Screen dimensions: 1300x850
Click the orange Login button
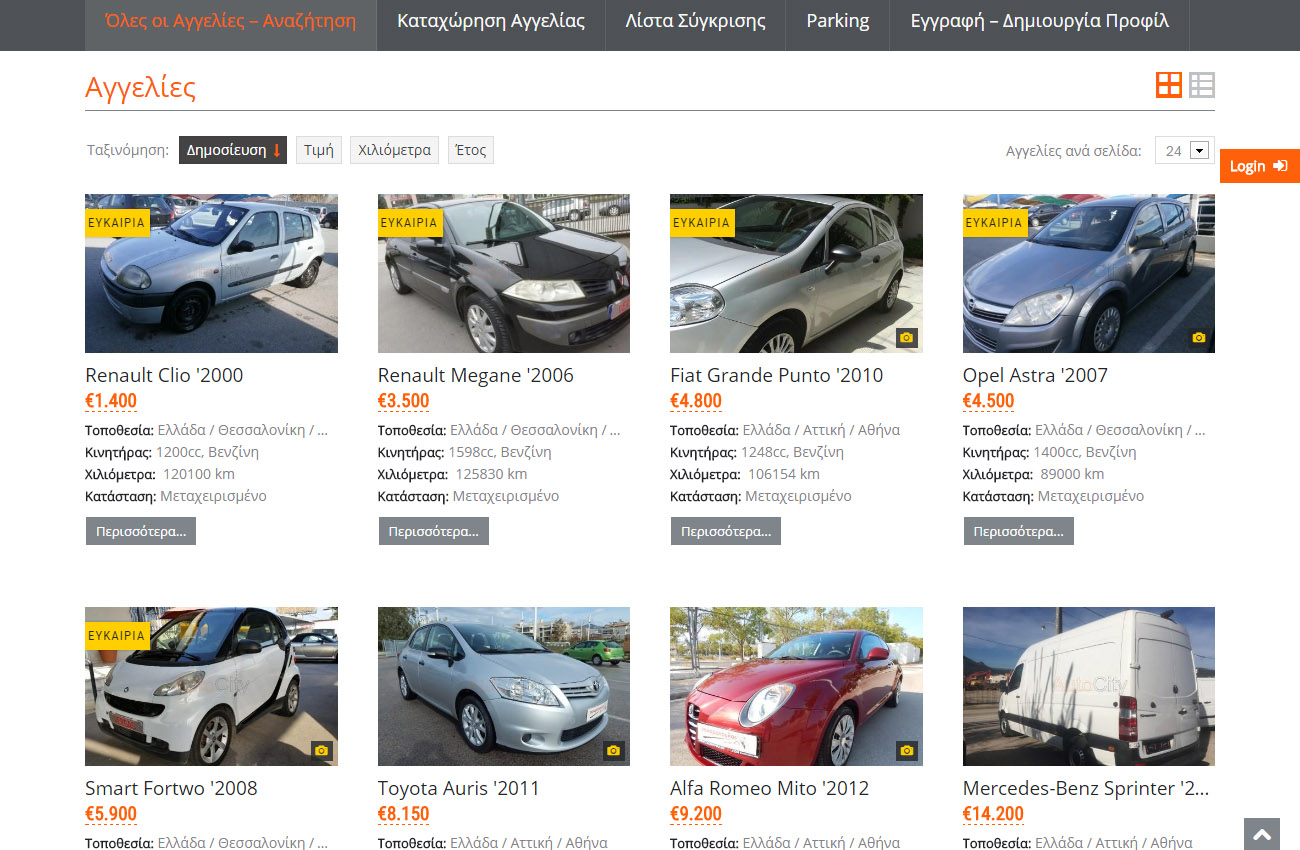(x=1259, y=166)
